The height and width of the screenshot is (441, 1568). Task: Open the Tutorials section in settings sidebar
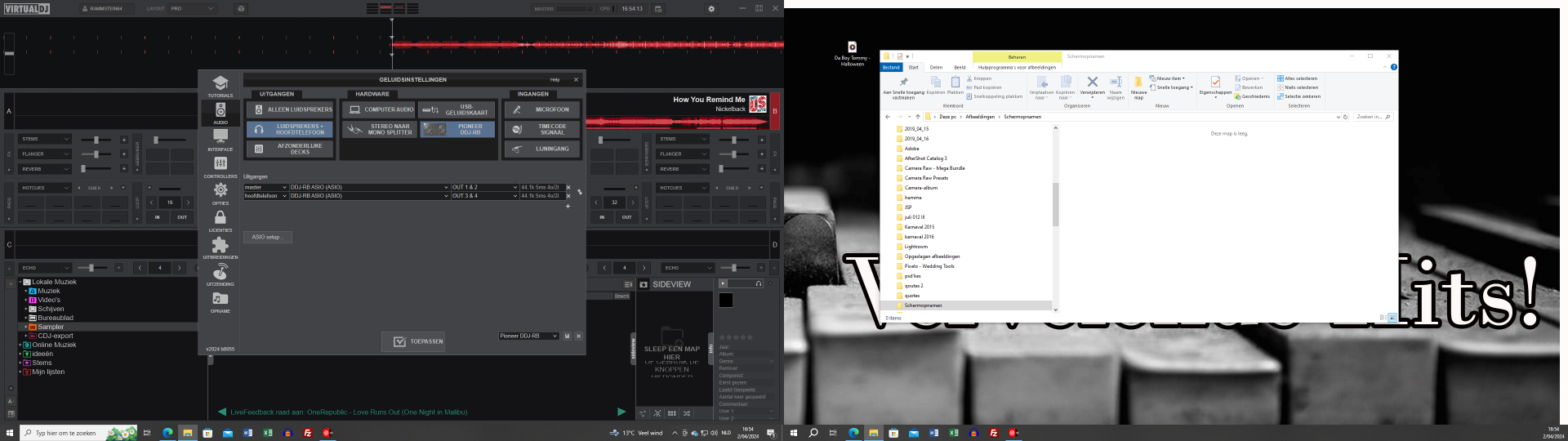pos(220,86)
